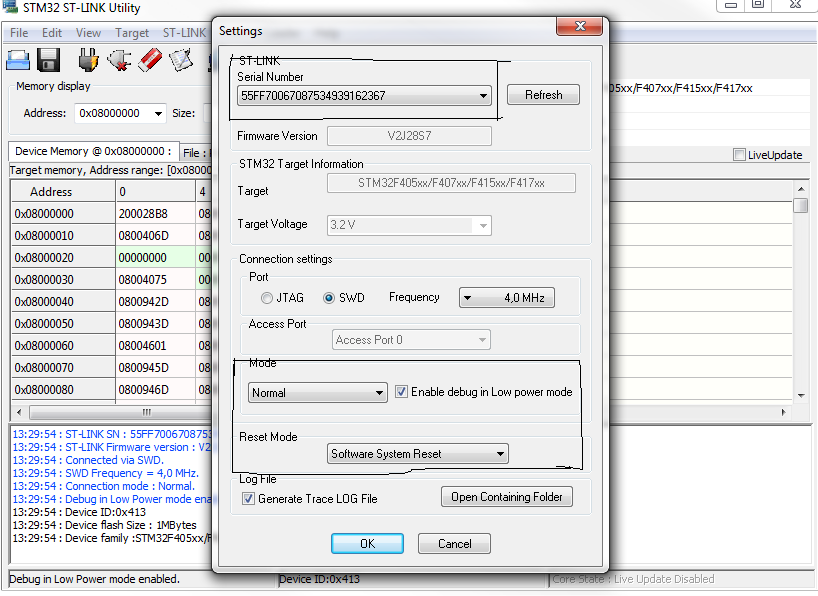Click the Disconnect from target icon

[119, 60]
